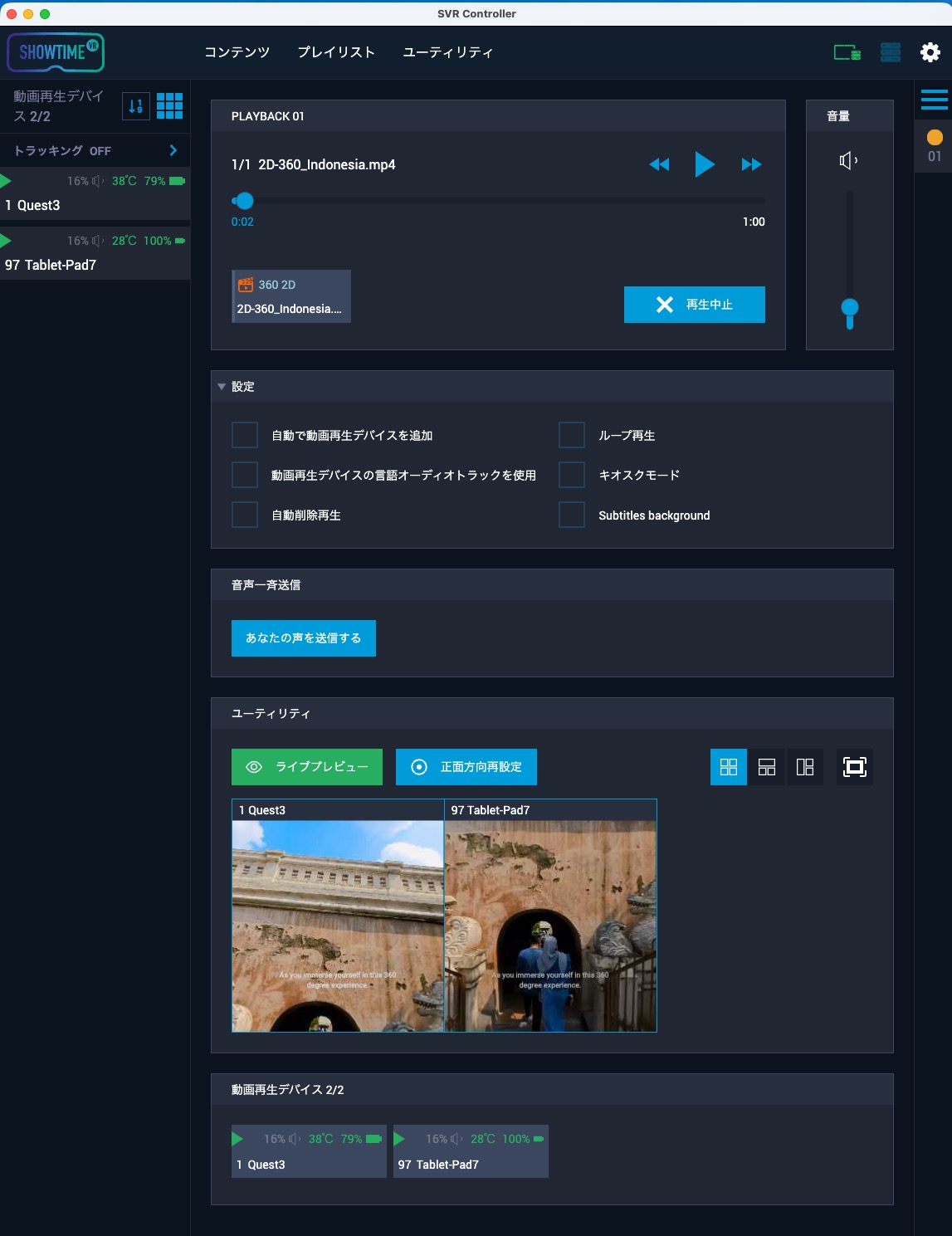Enter fullscreen preview mode
Viewport: 952px width, 1236px height.
click(x=855, y=767)
